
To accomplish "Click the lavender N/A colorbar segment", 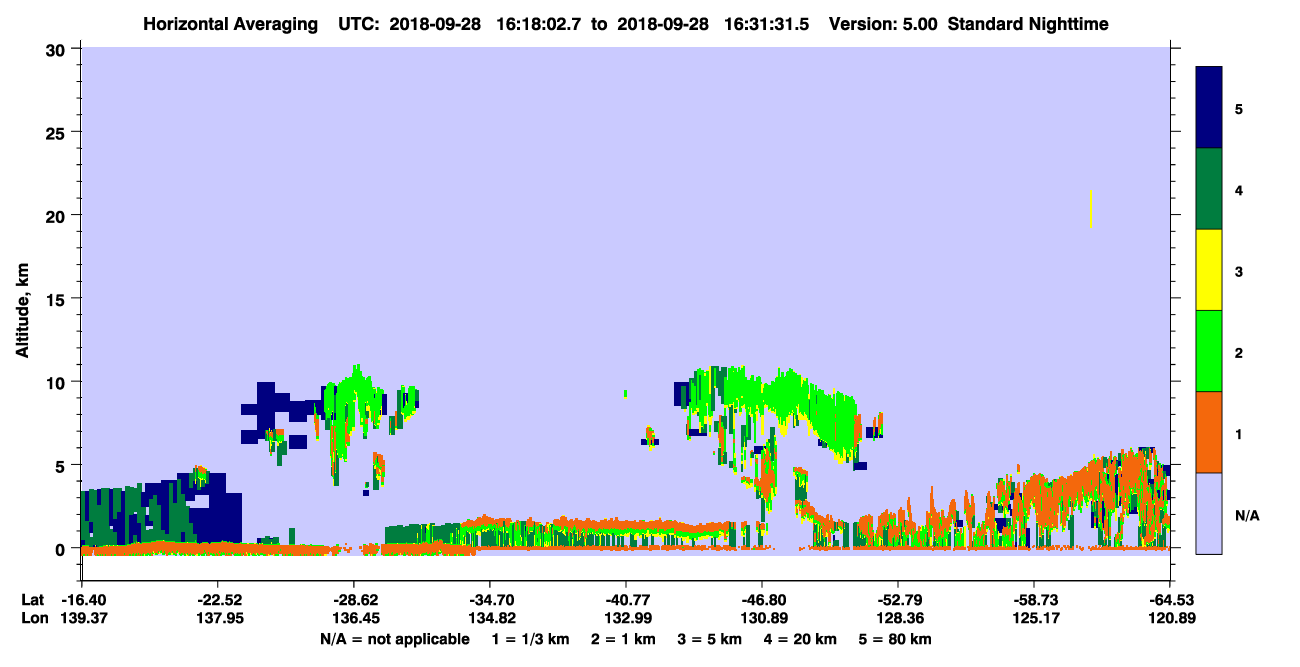I will pos(1209,513).
